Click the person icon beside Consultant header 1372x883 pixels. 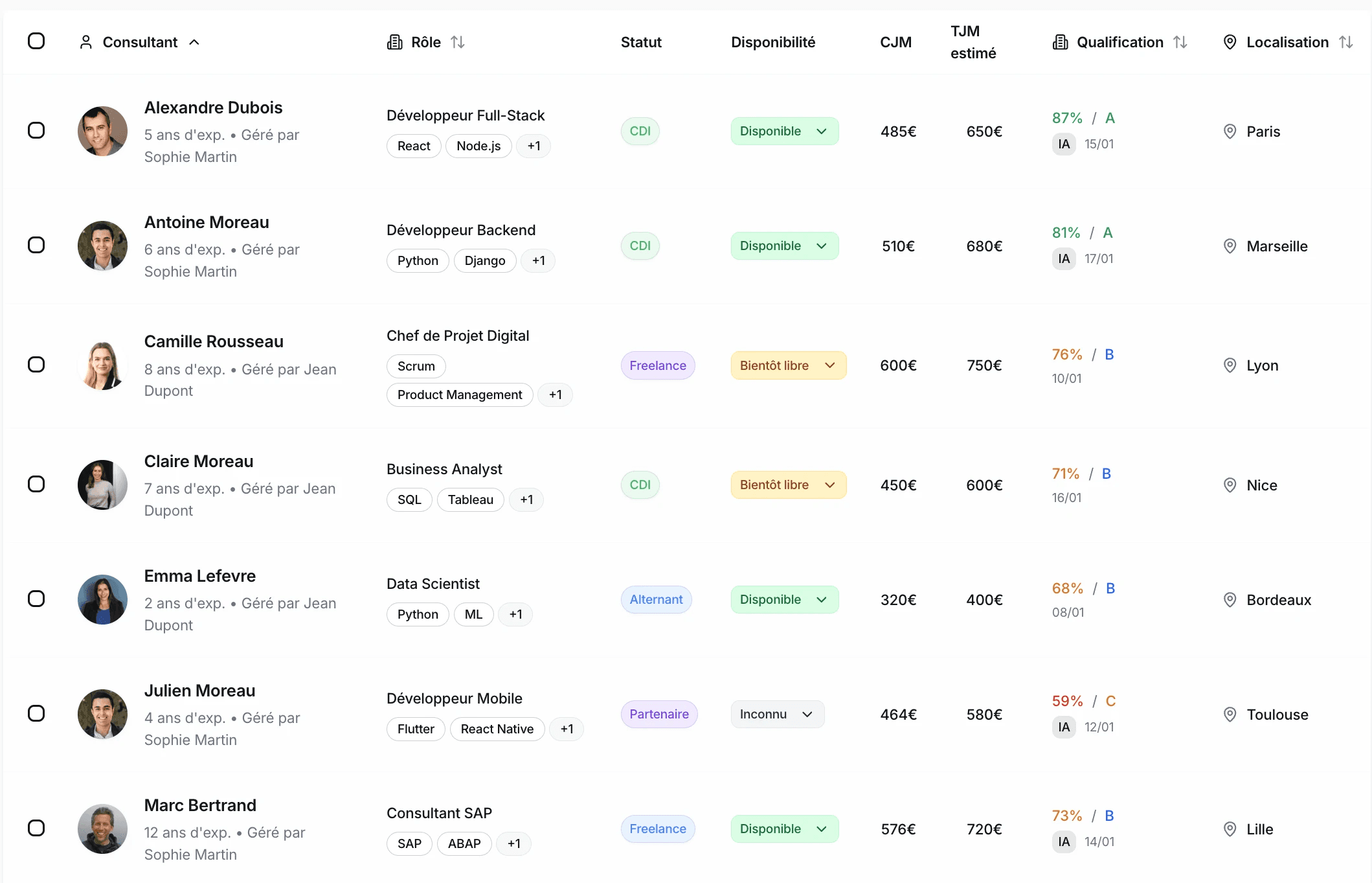(85, 42)
